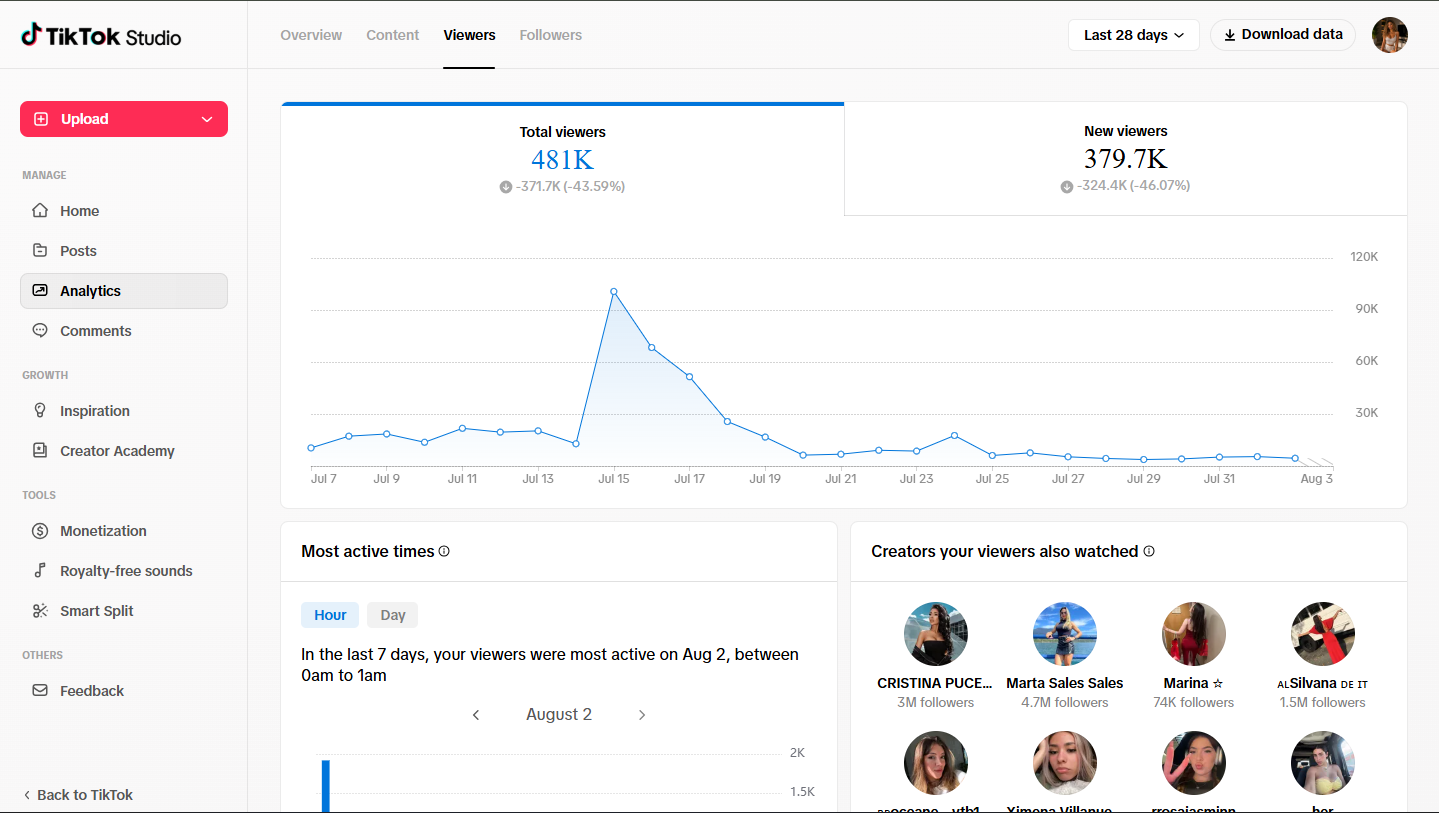
Task: Expand the Last 28 days dropdown
Action: tap(1134, 35)
